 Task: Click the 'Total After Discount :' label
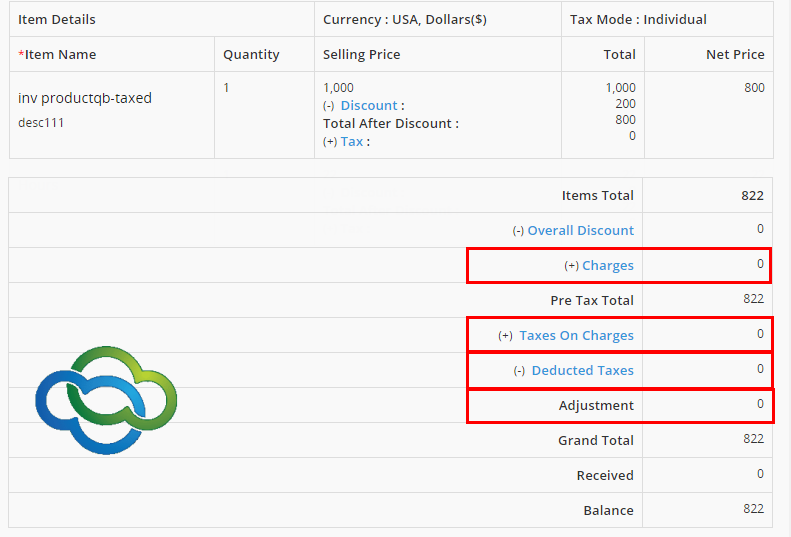pyautogui.click(x=391, y=124)
